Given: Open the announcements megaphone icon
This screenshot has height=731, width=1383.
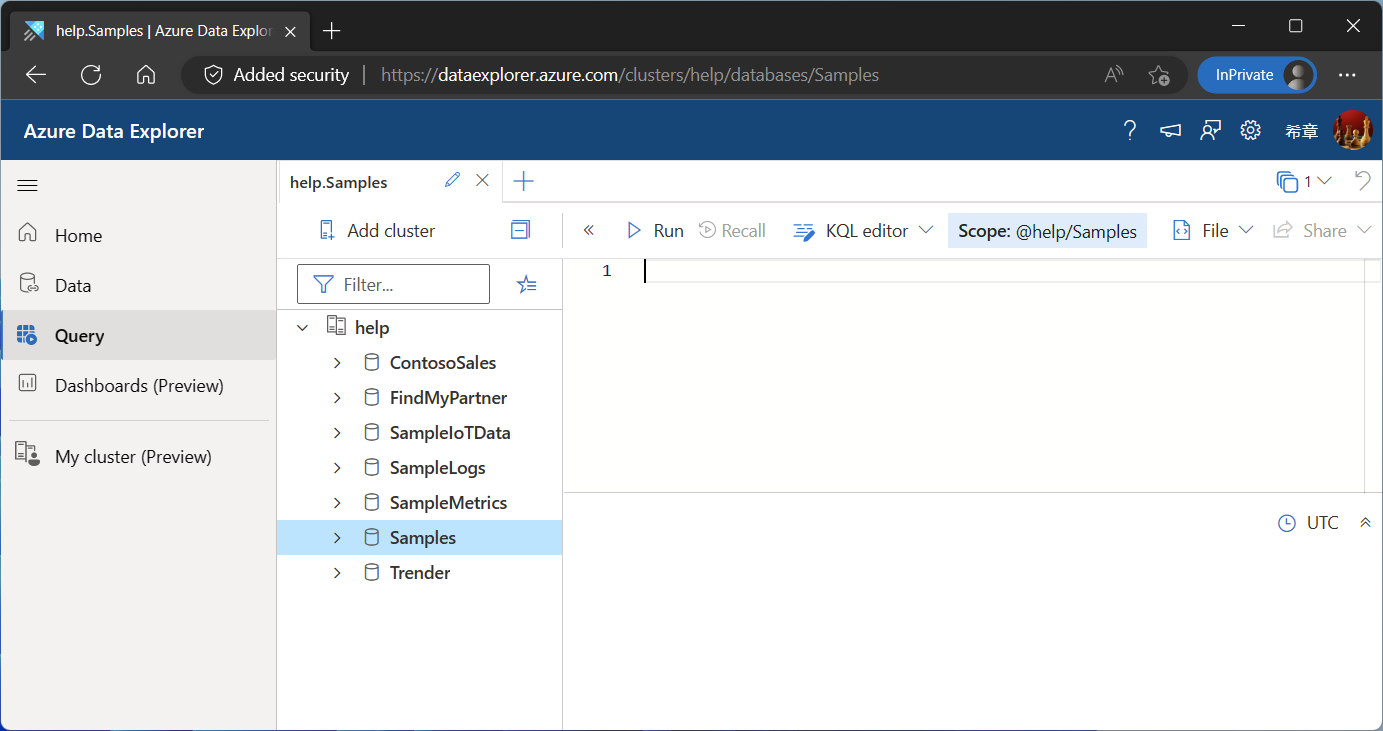Looking at the screenshot, I should (1170, 130).
